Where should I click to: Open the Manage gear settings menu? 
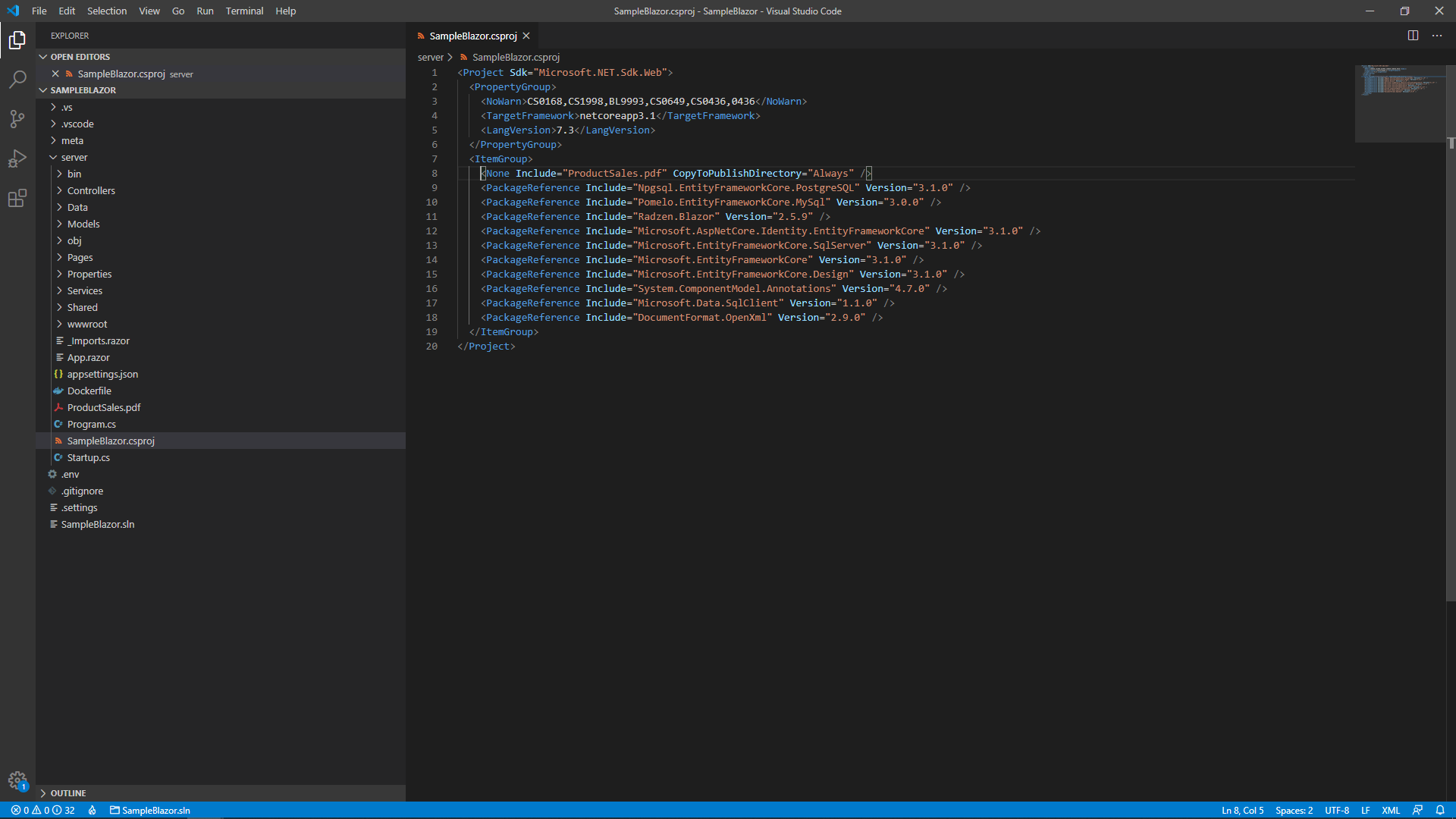pos(17,780)
